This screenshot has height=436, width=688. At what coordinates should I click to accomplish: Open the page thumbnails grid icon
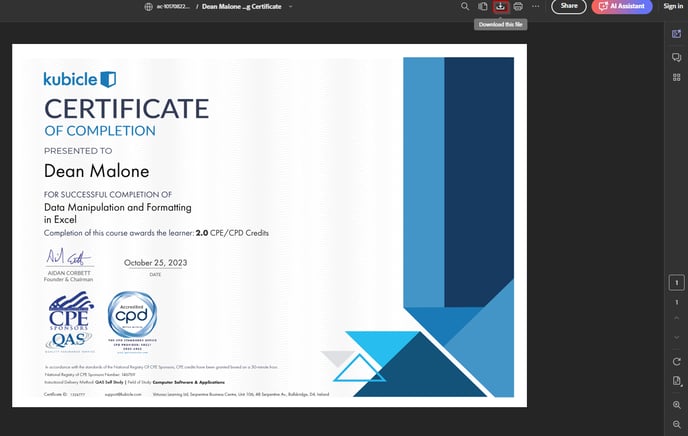coord(677,78)
